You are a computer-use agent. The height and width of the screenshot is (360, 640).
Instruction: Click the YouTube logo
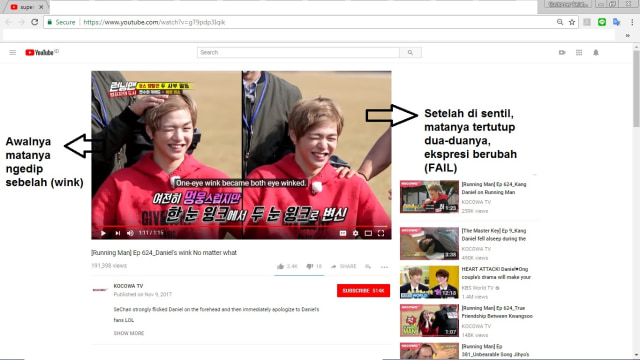coord(40,52)
